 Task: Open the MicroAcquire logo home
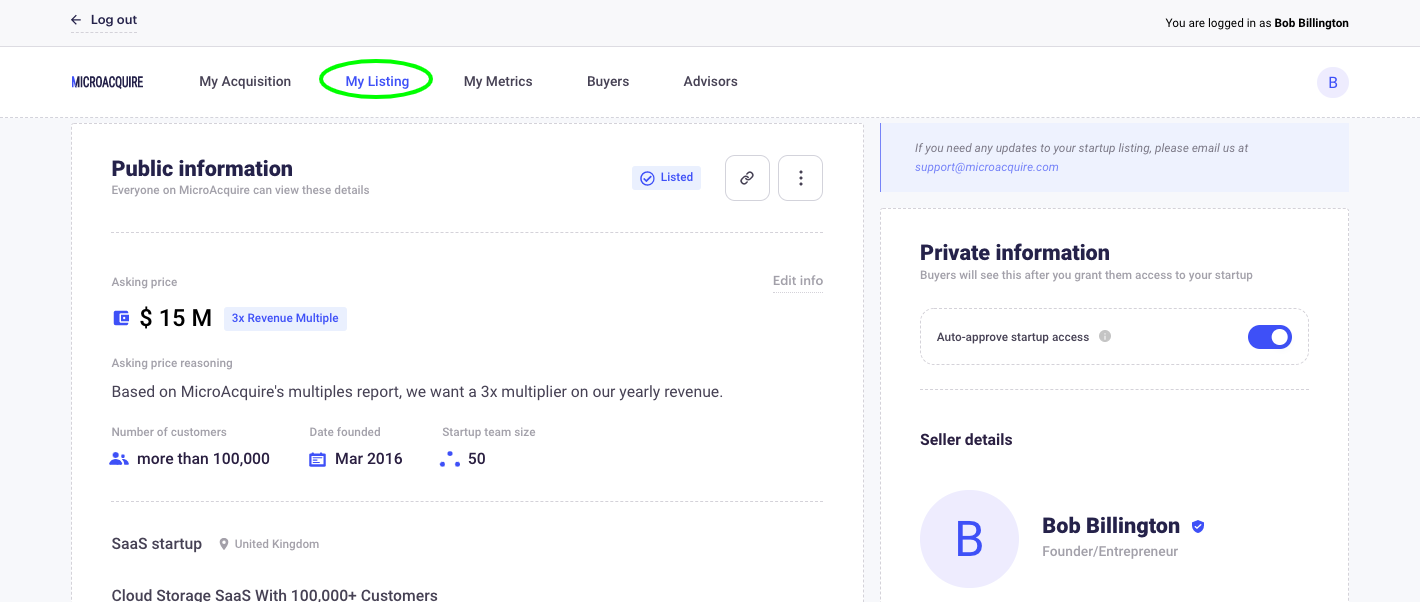[x=107, y=82]
